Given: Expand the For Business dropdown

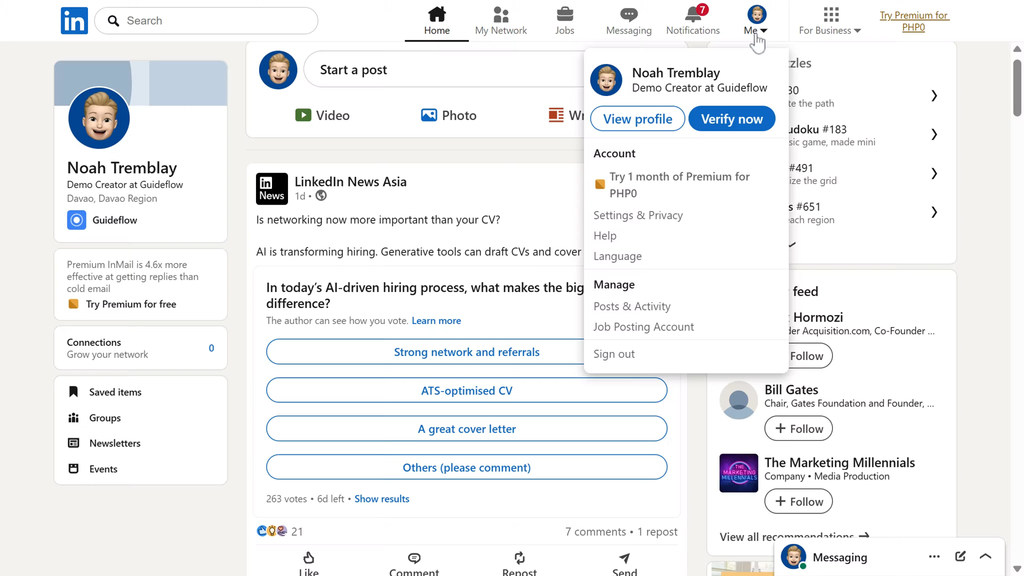Looking at the screenshot, I should (x=830, y=21).
